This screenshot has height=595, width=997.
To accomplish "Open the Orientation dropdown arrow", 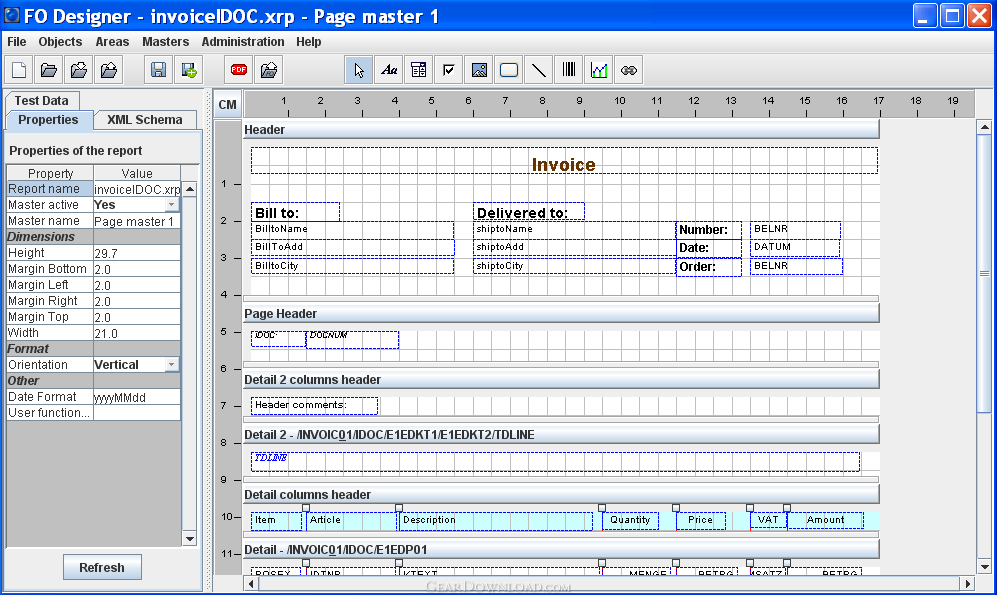I will coord(172,364).
